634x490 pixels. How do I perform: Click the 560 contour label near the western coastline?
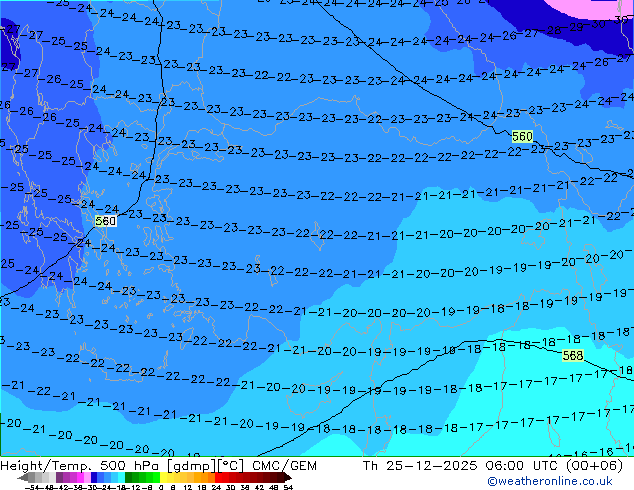106,221
